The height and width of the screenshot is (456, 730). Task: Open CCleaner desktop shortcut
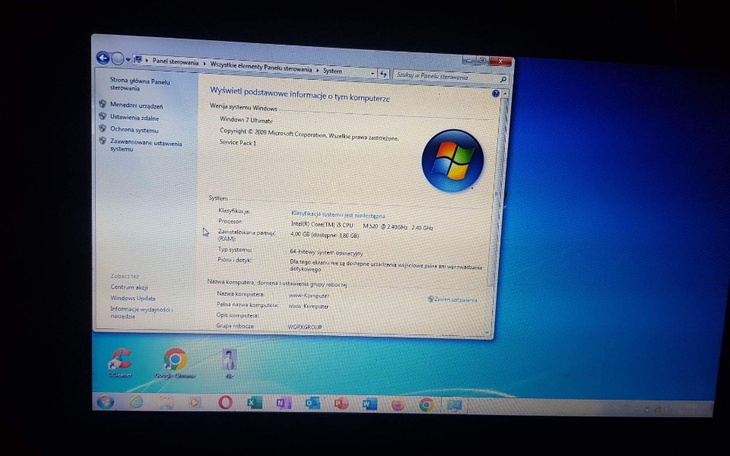coord(120,362)
